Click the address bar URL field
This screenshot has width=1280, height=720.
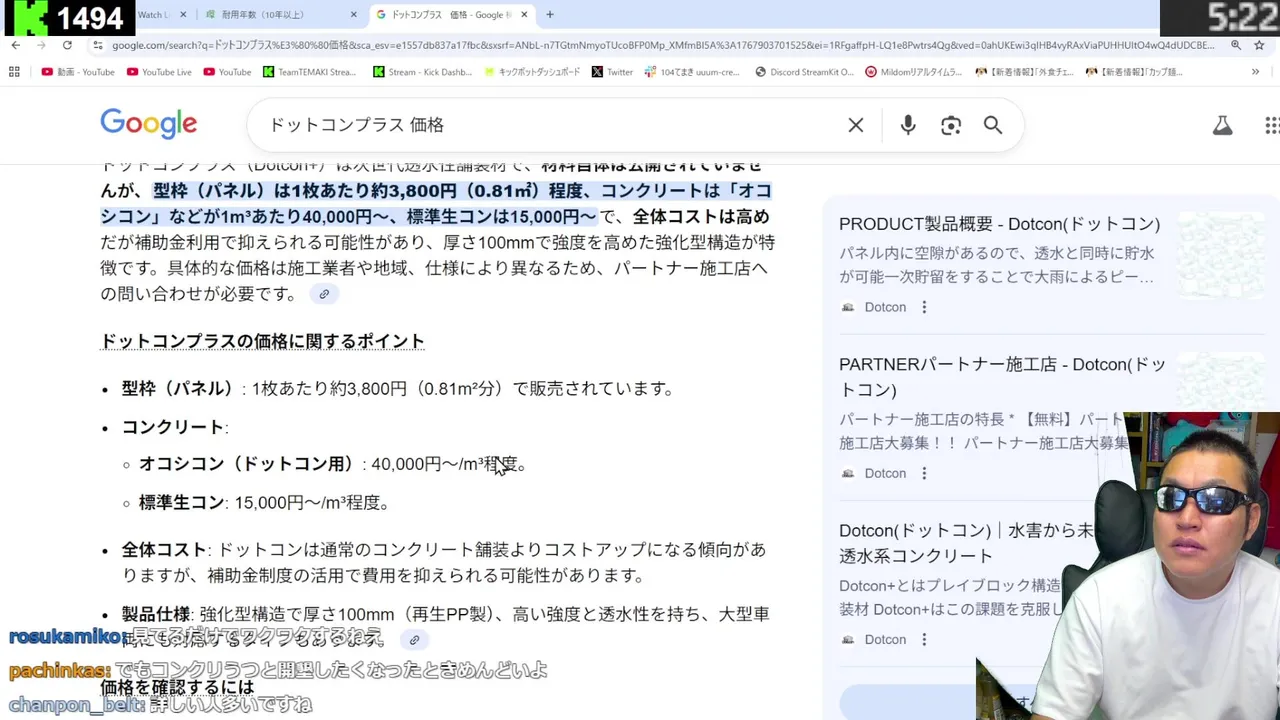[660, 45]
